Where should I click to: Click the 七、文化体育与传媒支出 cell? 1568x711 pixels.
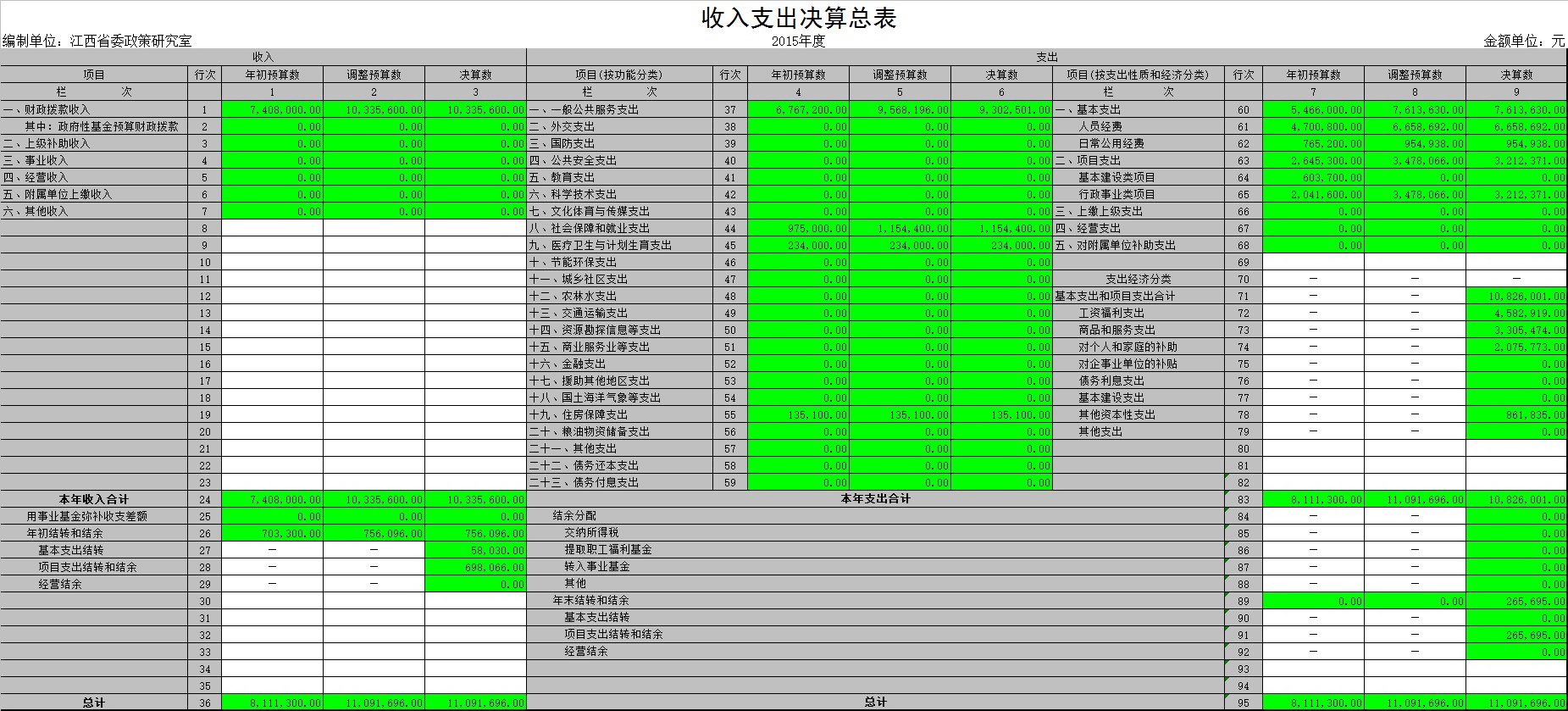[x=619, y=211]
